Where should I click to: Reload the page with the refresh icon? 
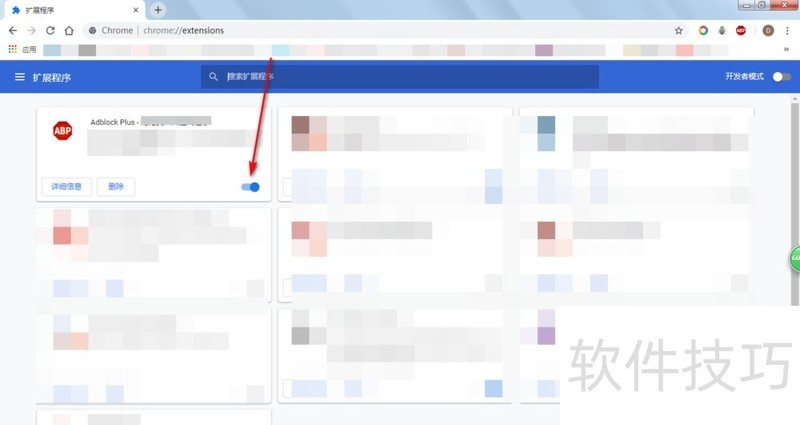[x=50, y=31]
